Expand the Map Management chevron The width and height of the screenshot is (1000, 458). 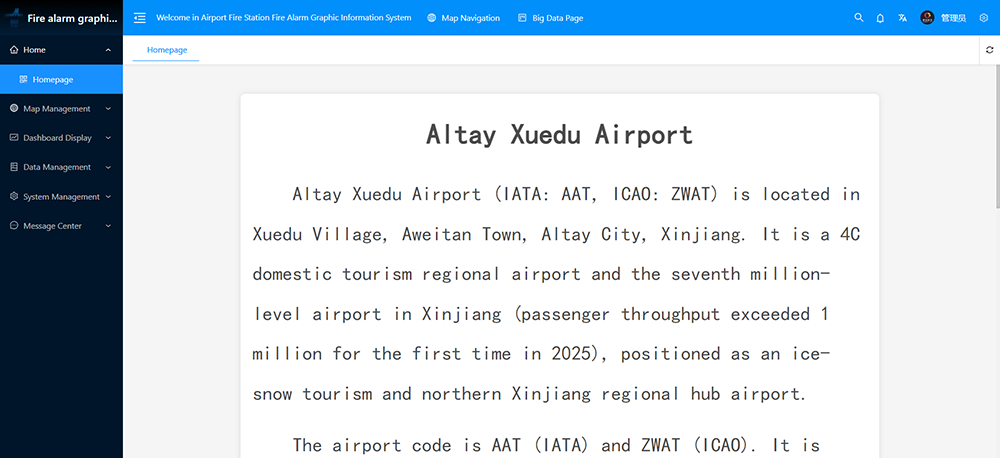[x=108, y=108]
